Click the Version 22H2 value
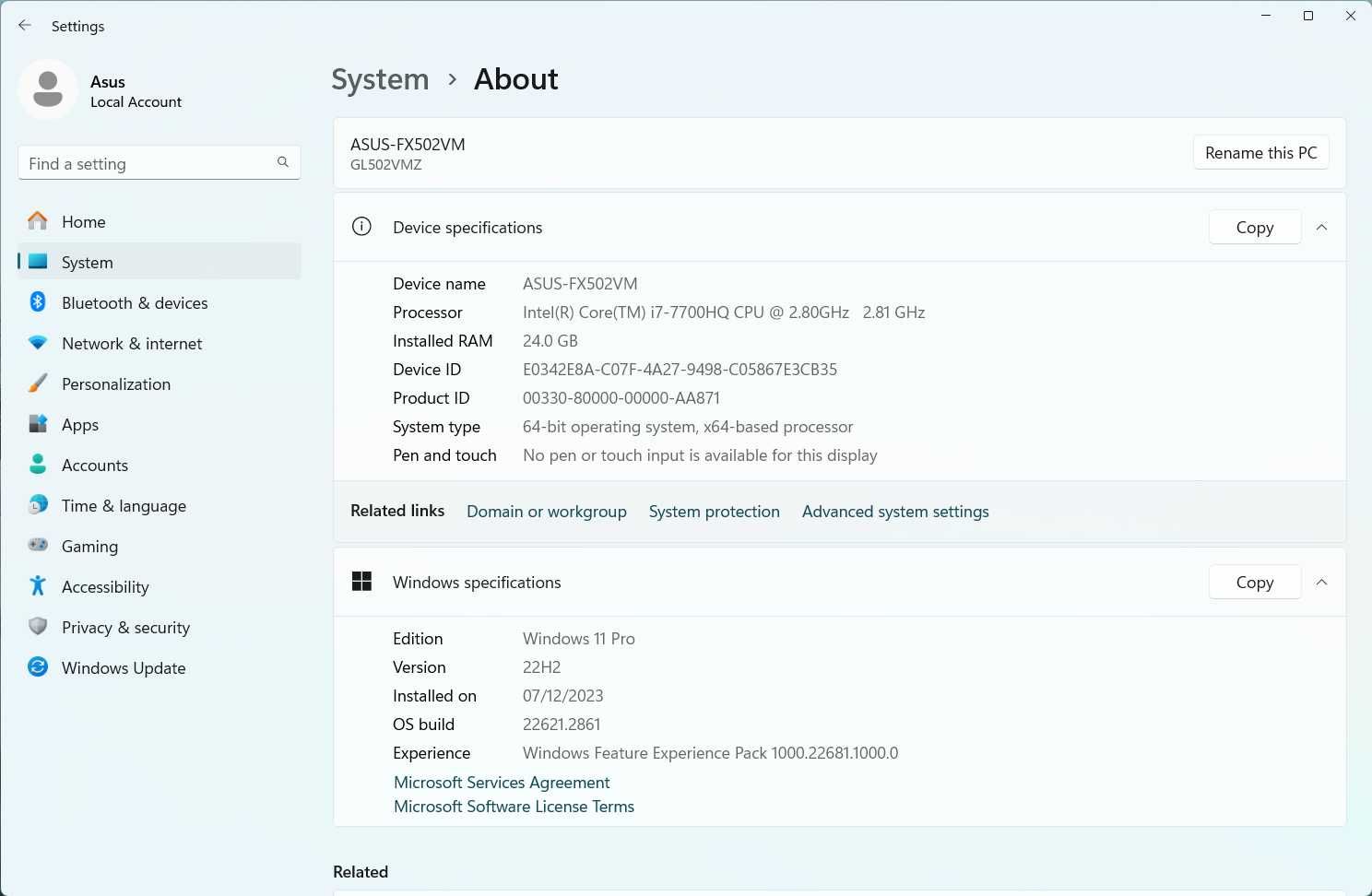The width and height of the screenshot is (1372, 896). [x=541, y=666]
